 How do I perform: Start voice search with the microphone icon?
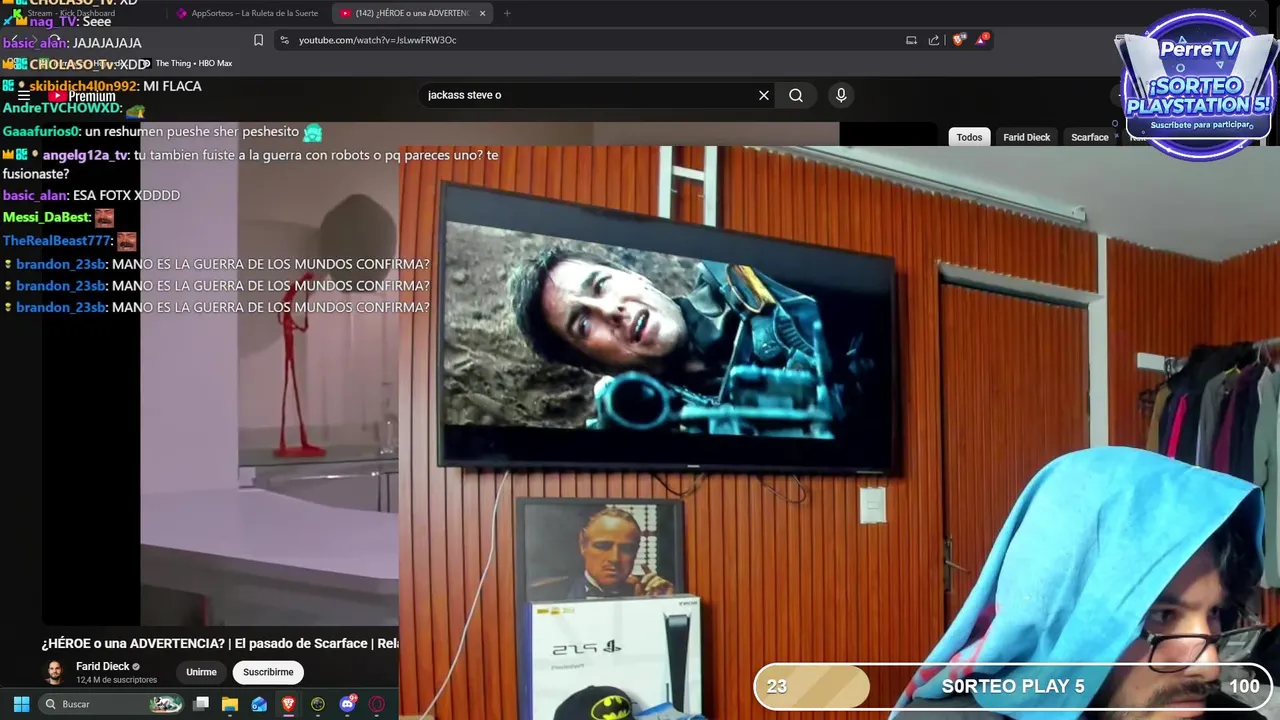[x=841, y=95]
